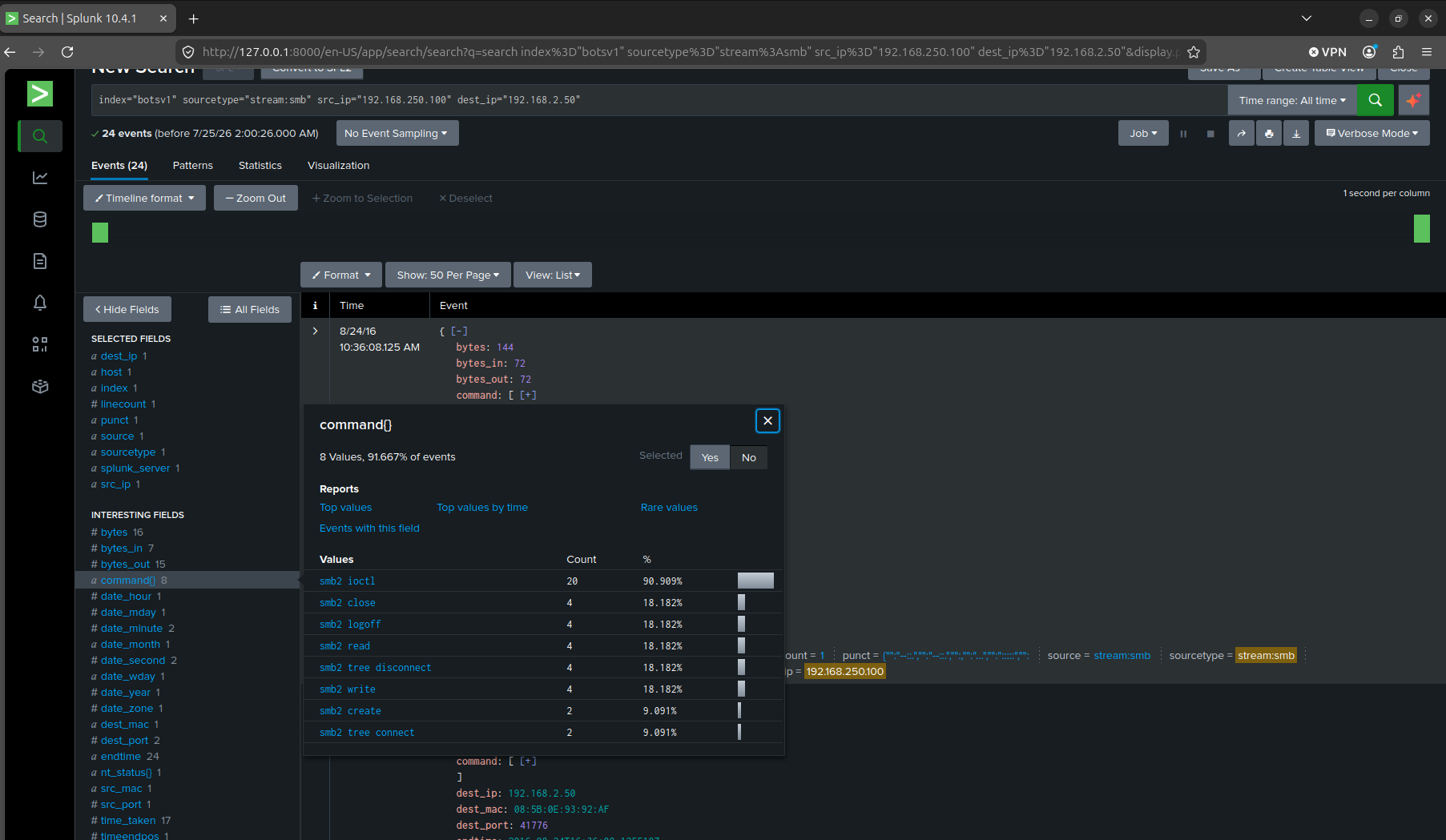The width and height of the screenshot is (1446, 840).
Task: Click Hide Fields button
Action: (x=127, y=310)
